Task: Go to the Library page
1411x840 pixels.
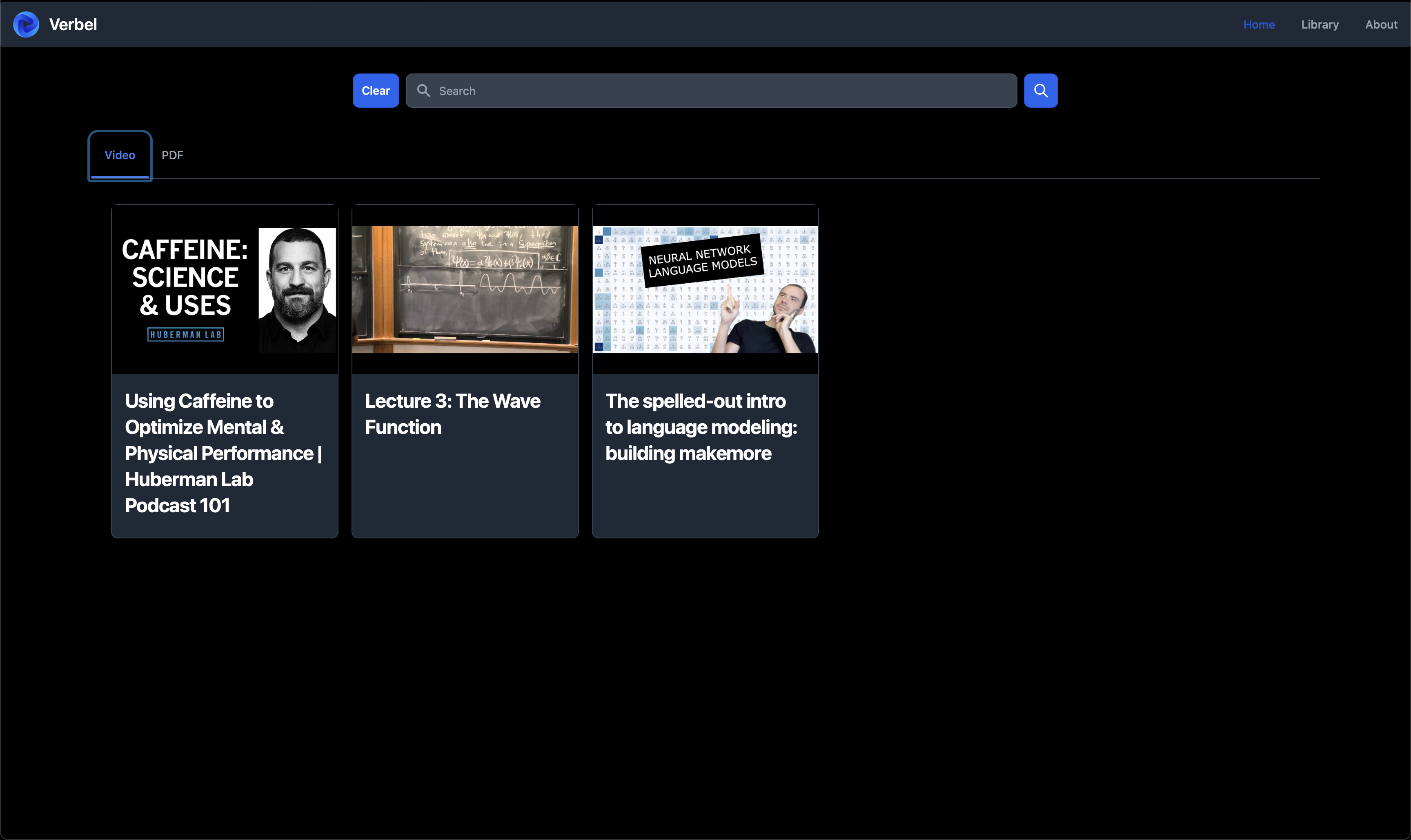Action: 1319,24
